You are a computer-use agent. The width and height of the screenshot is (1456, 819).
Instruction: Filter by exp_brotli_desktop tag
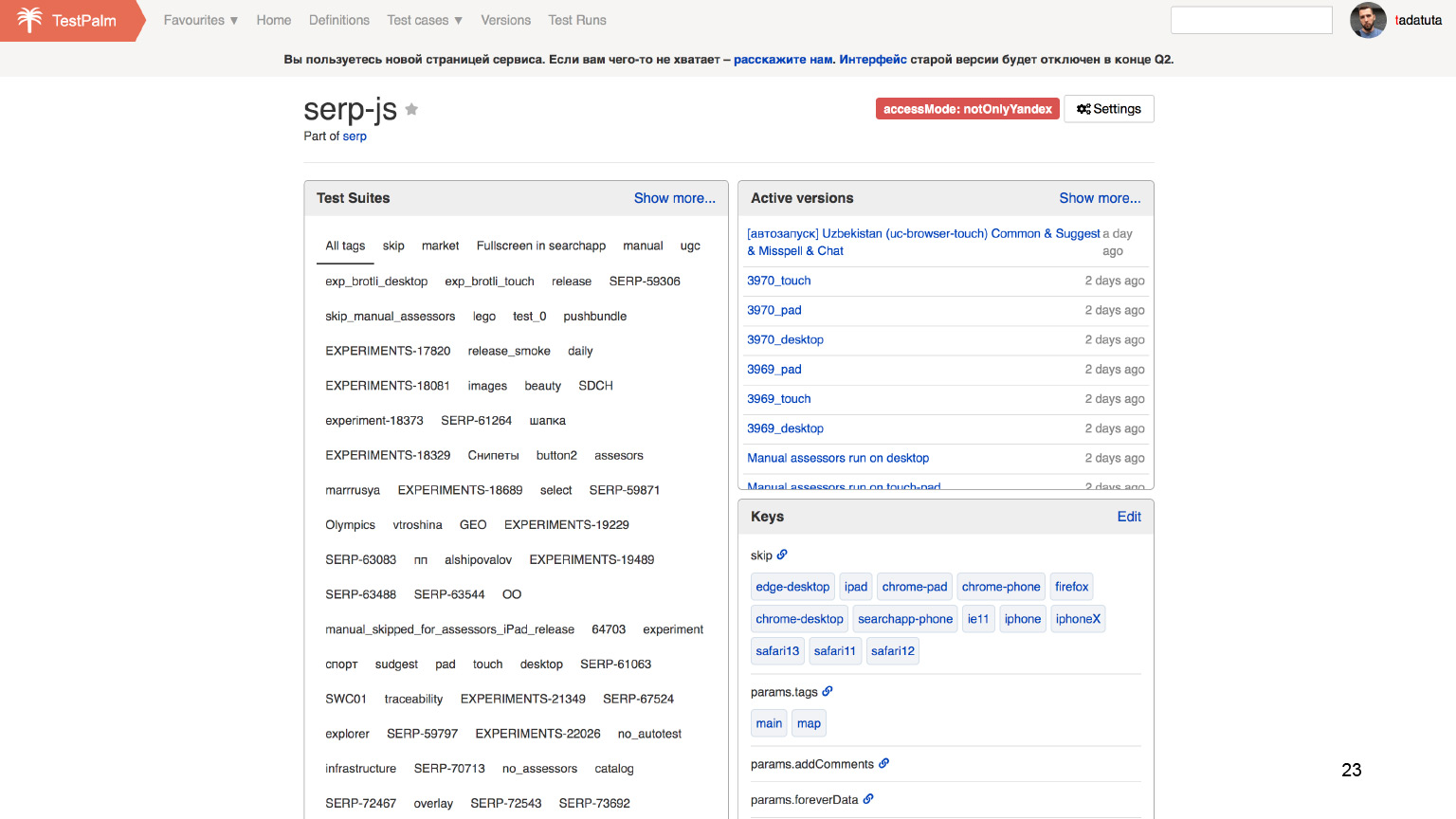[x=376, y=282]
